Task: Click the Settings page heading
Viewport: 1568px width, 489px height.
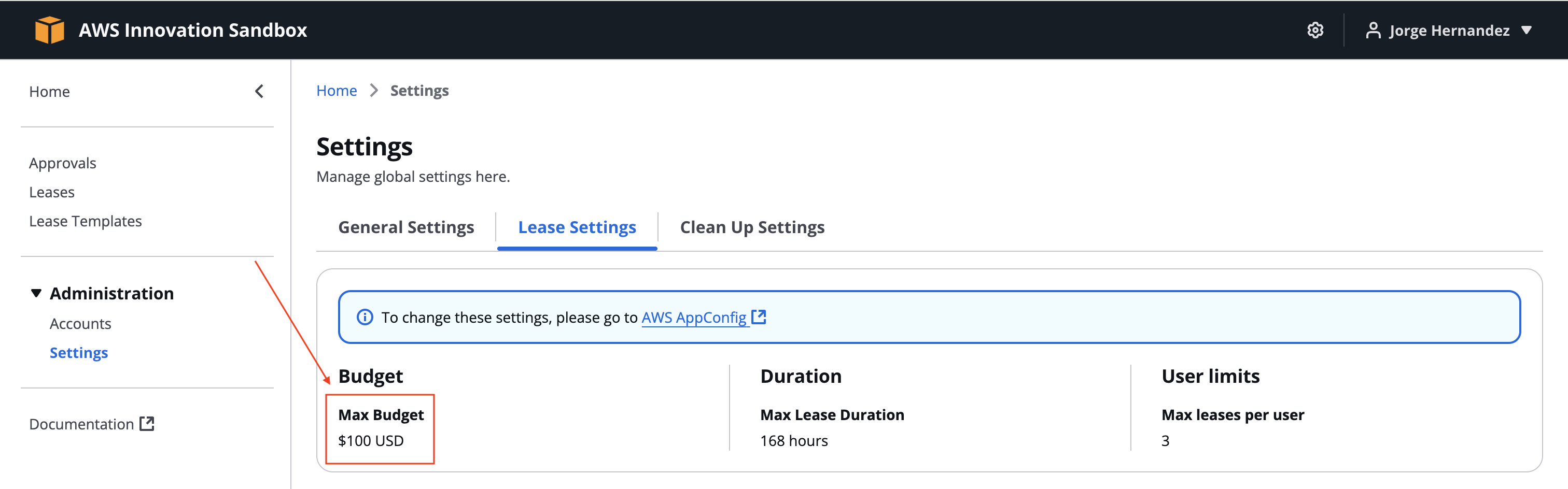Action: (x=365, y=147)
